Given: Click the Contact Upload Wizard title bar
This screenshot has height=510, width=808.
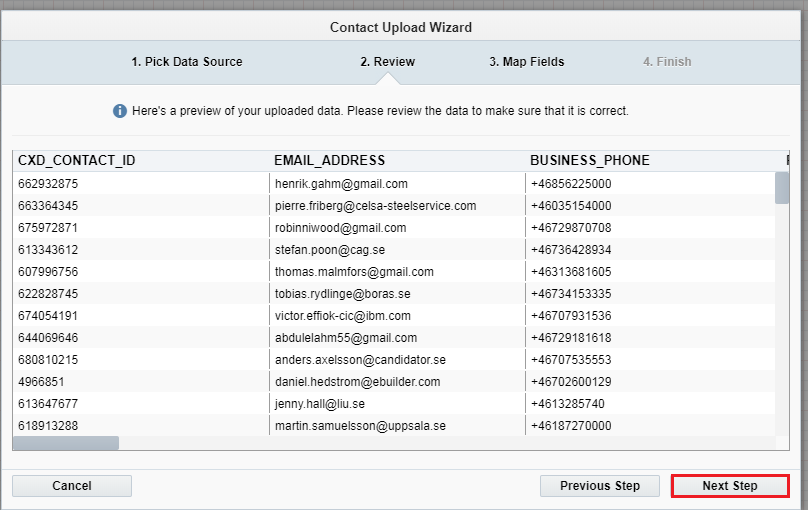Looking at the screenshot, I should [400, 27].
